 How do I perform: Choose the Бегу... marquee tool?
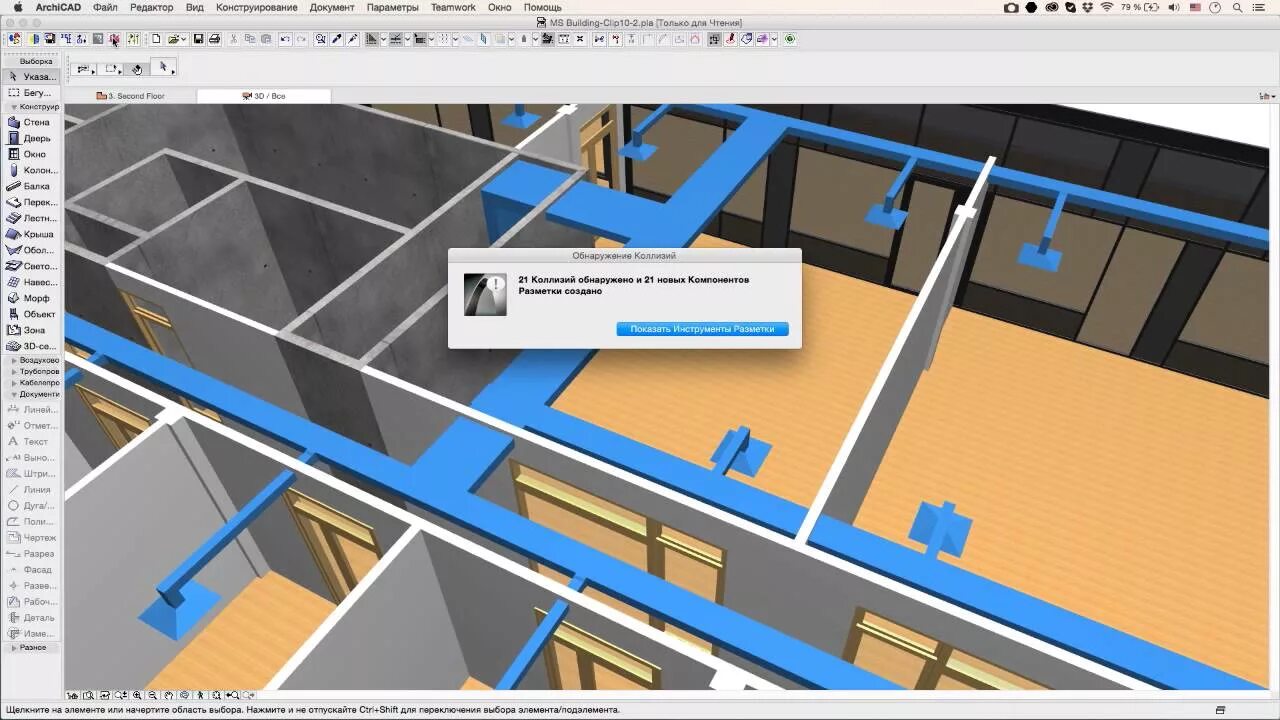[x=31, y=92]
